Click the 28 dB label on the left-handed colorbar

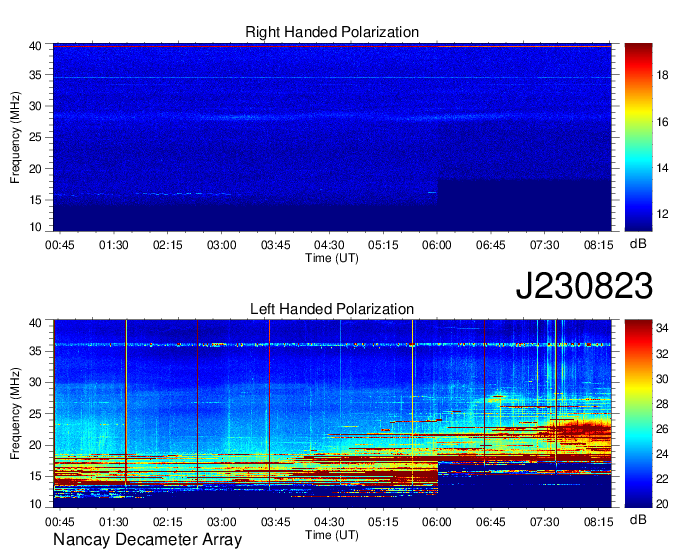[662, 405]
